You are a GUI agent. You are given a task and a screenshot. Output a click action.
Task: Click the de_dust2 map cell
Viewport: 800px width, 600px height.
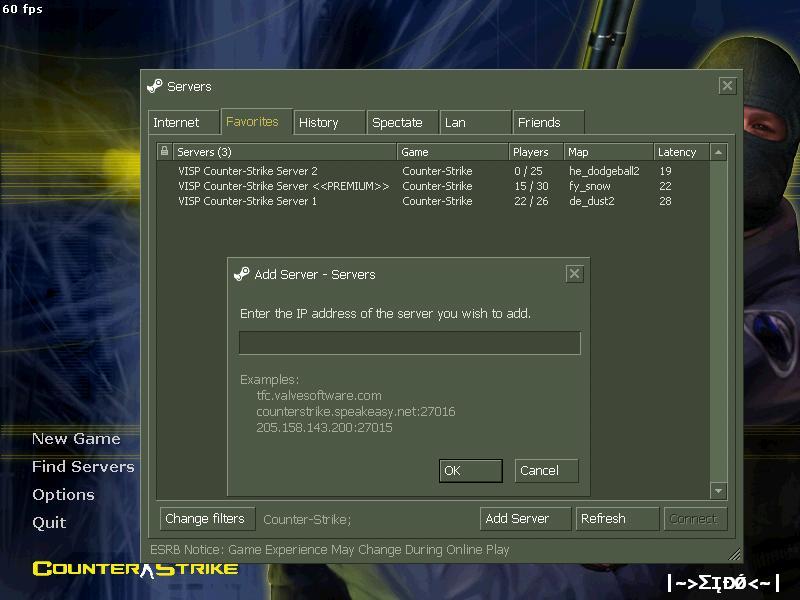click(x=592, y=201)
